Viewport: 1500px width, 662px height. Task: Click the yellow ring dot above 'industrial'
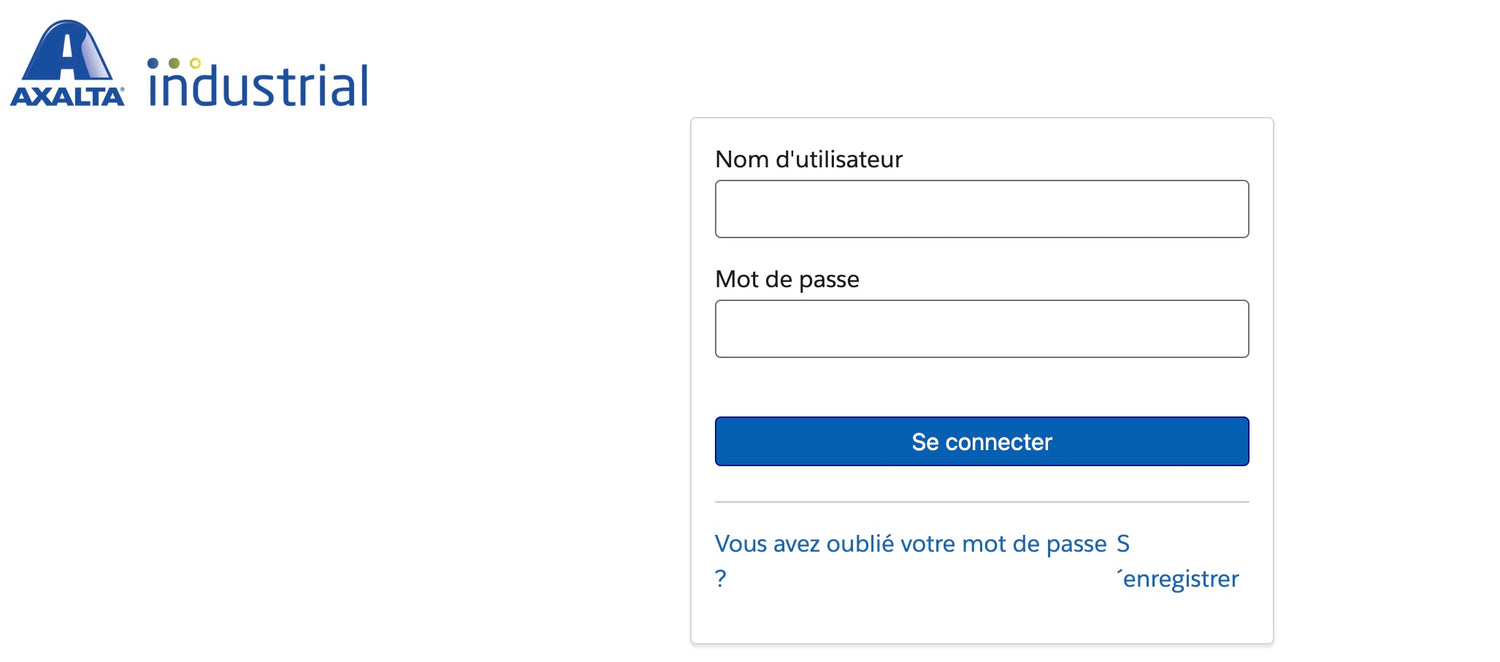195,63
